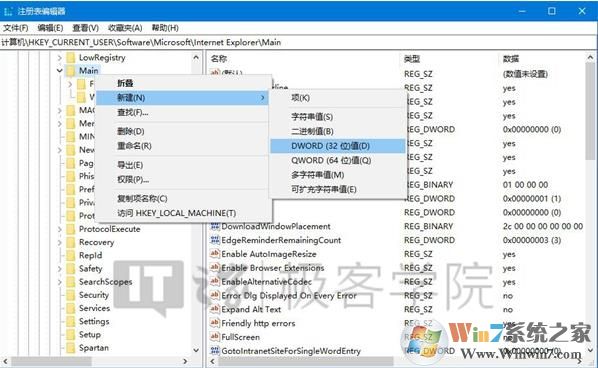
Task: Click Enable AutoImageResize string icon
Action: coord(215,254)
